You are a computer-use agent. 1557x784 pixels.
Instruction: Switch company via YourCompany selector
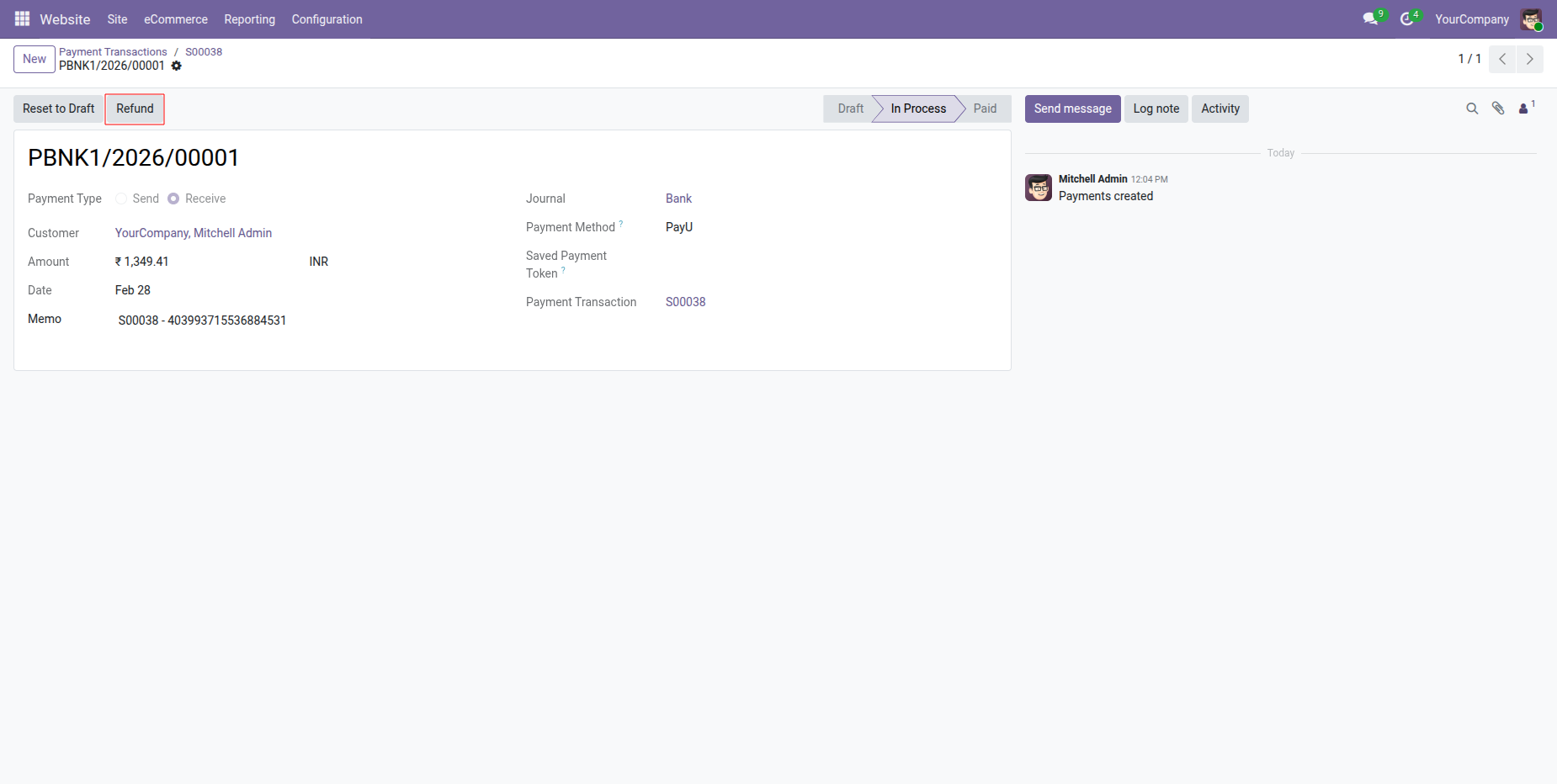1471,19
